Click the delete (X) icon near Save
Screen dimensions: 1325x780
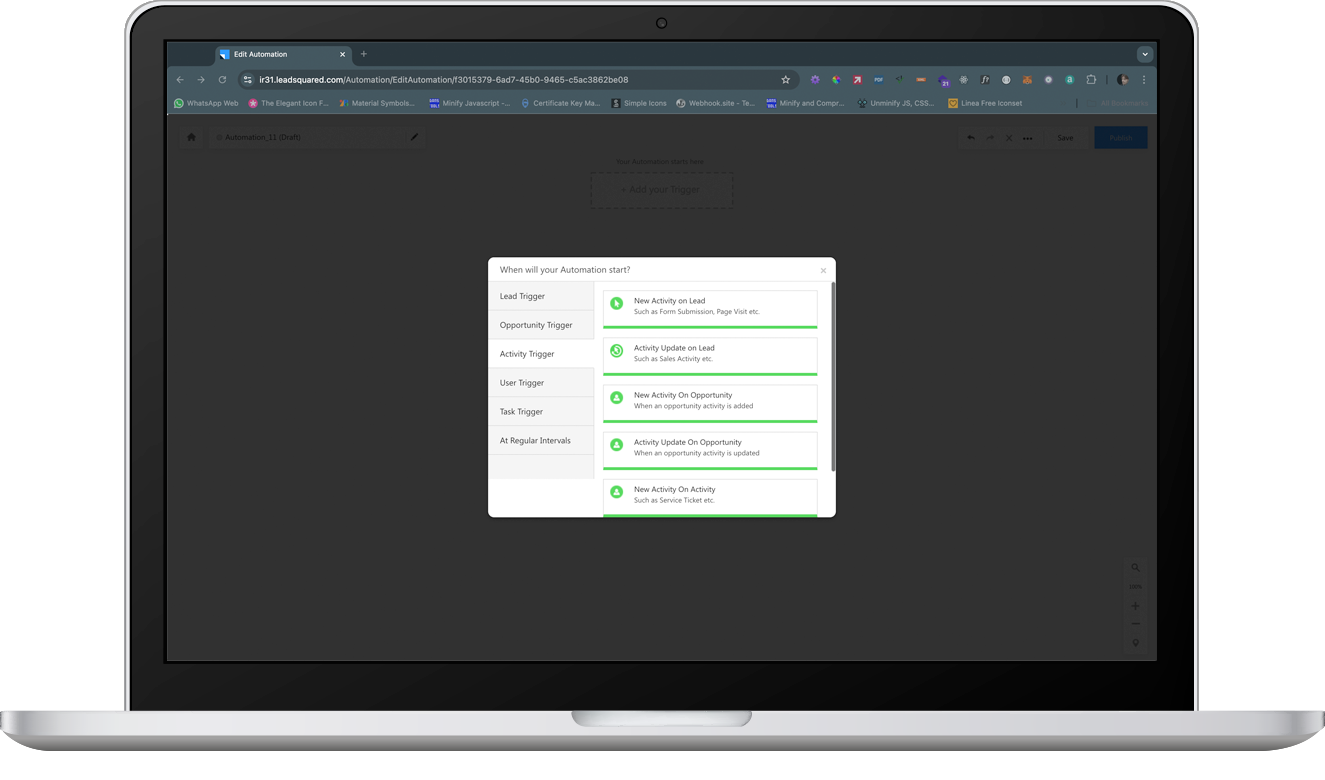(1007, 137)
